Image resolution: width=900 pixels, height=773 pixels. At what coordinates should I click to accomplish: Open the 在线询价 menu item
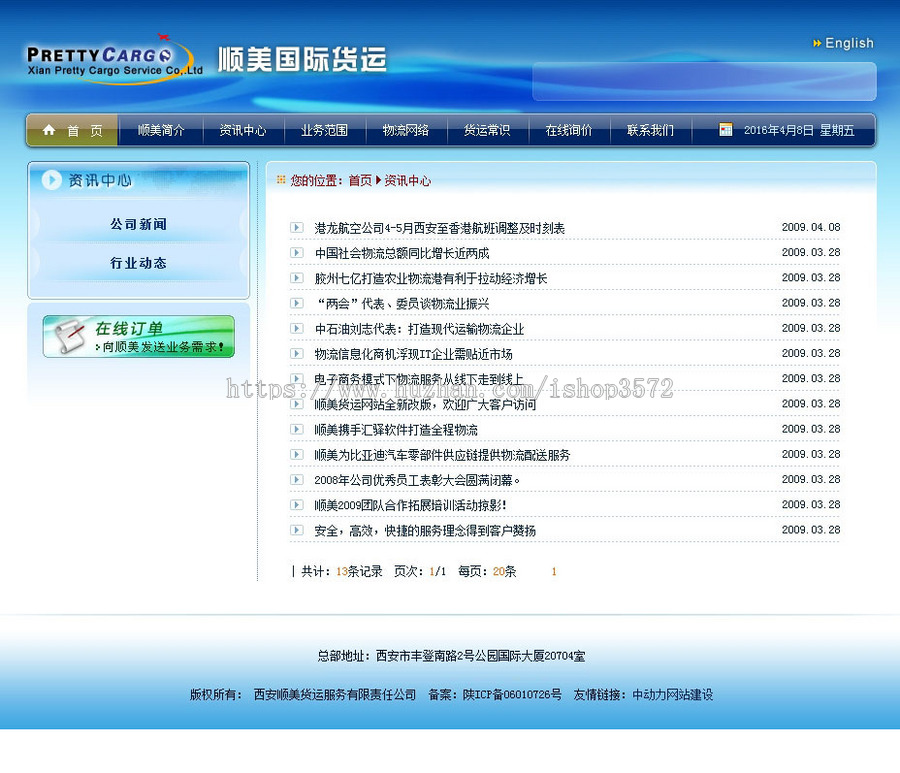pos(568,129)
